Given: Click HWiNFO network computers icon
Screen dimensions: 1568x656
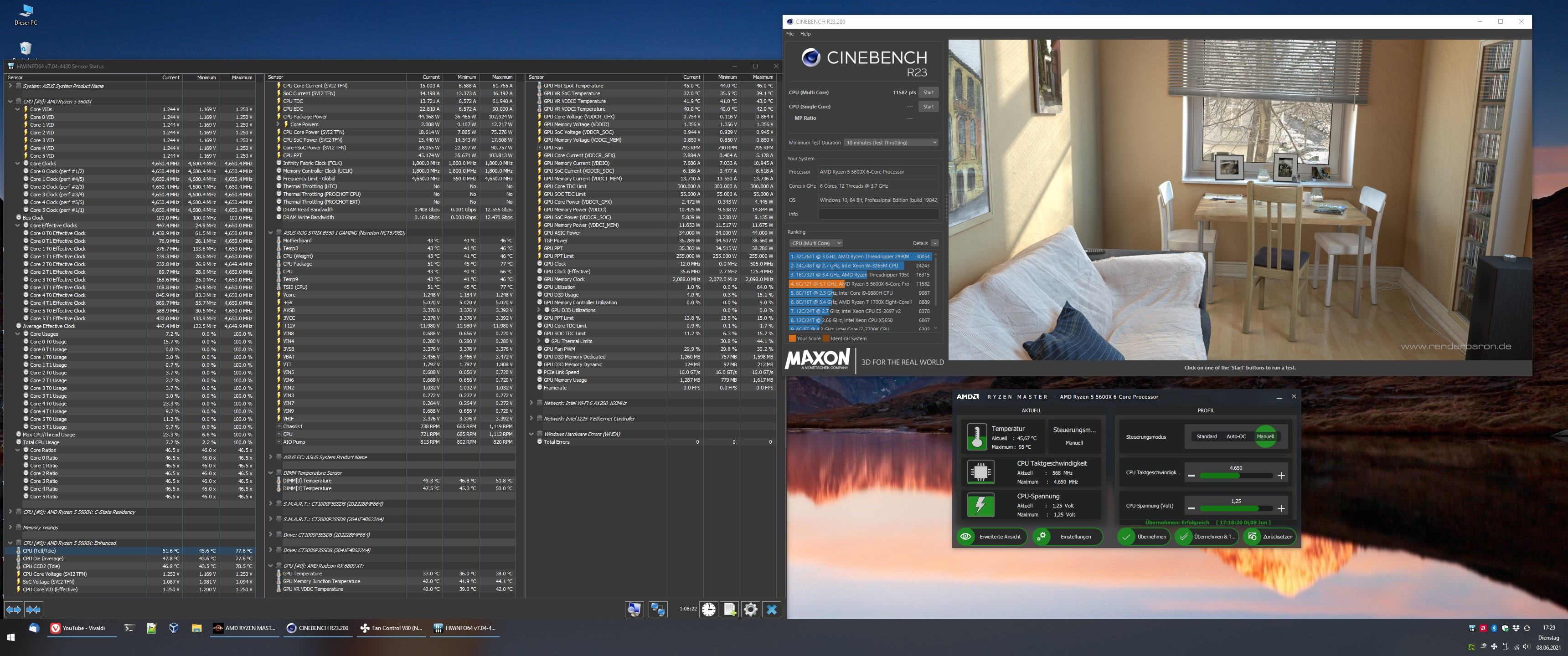Looking at the screenshot, I should [657, 609].
